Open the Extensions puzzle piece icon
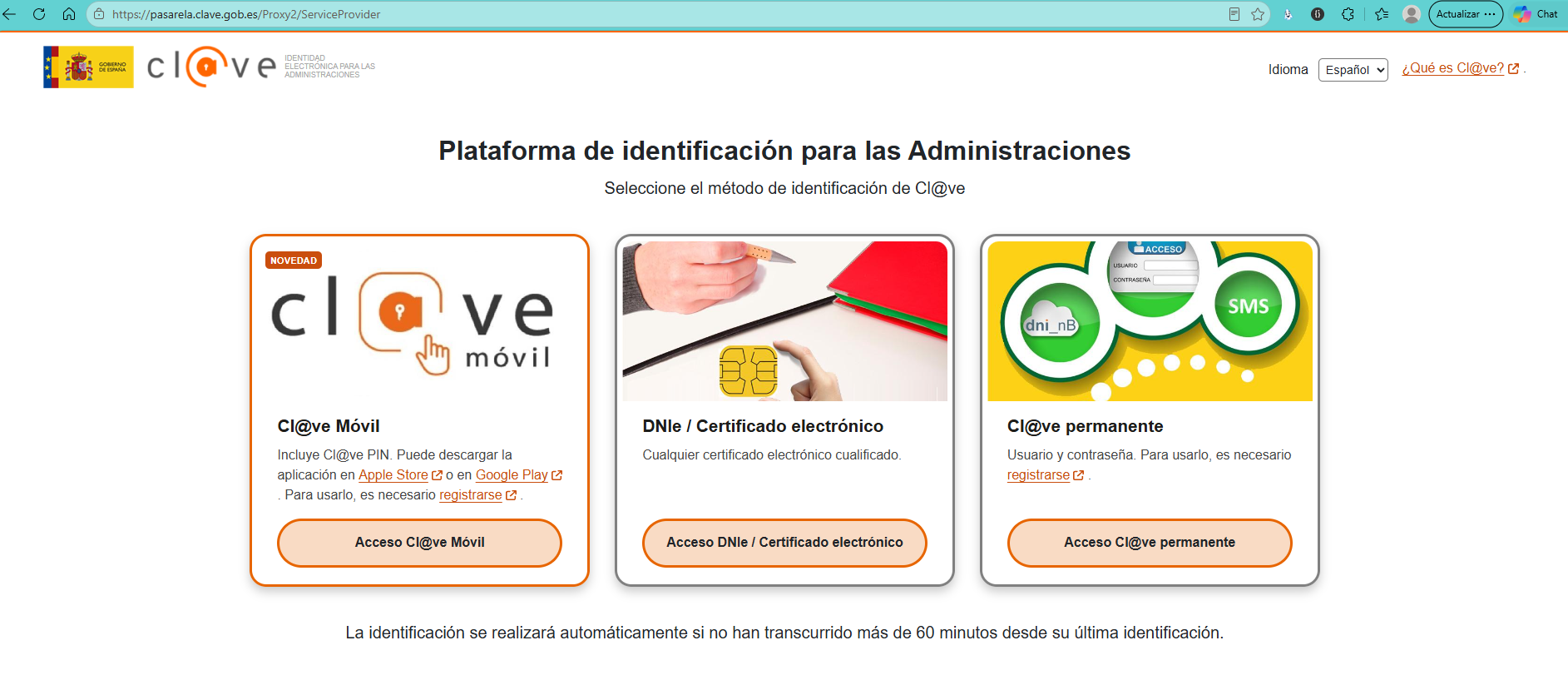 [1348, 14]
